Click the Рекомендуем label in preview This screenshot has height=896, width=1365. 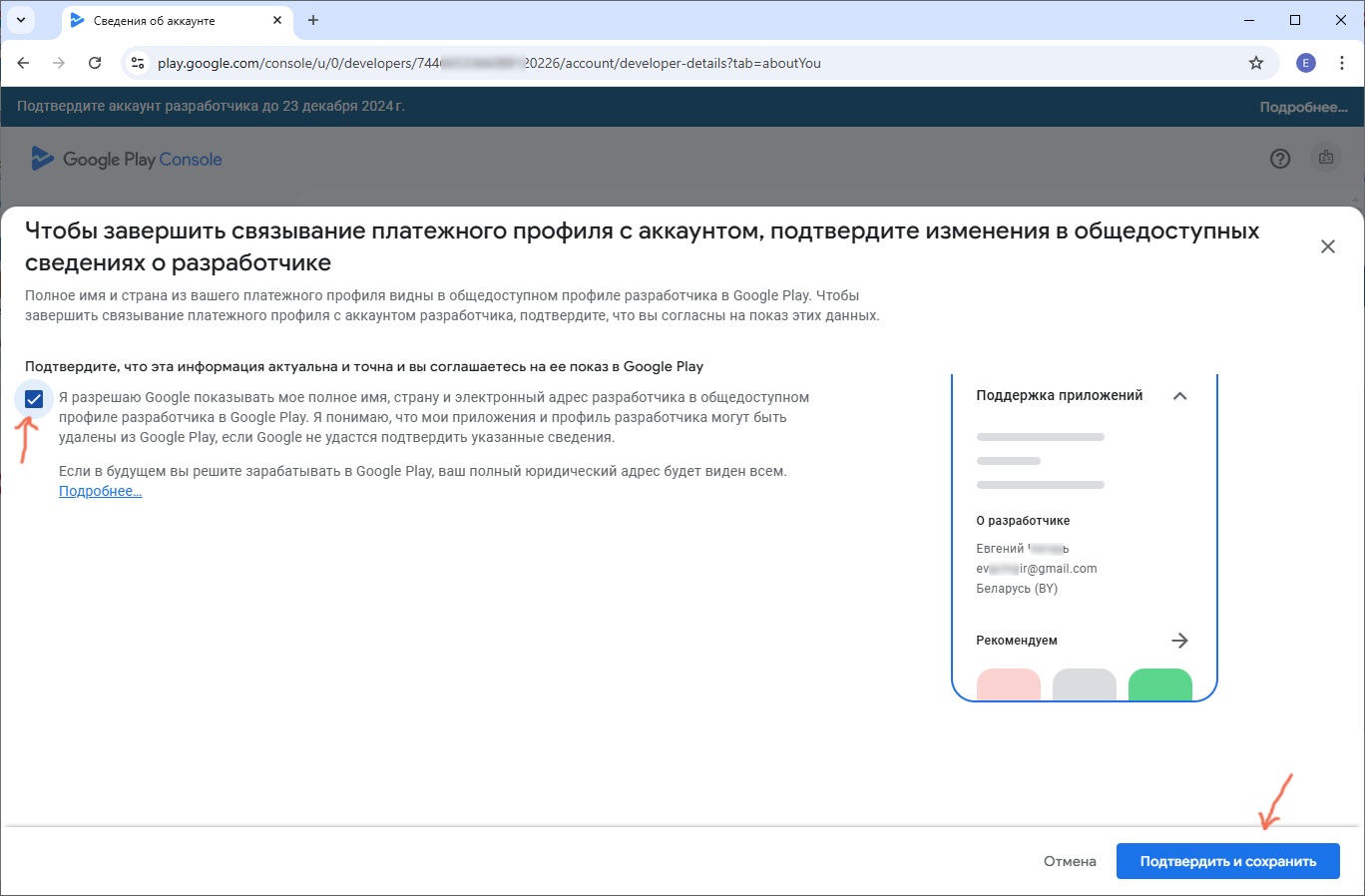coord(1017,641)
